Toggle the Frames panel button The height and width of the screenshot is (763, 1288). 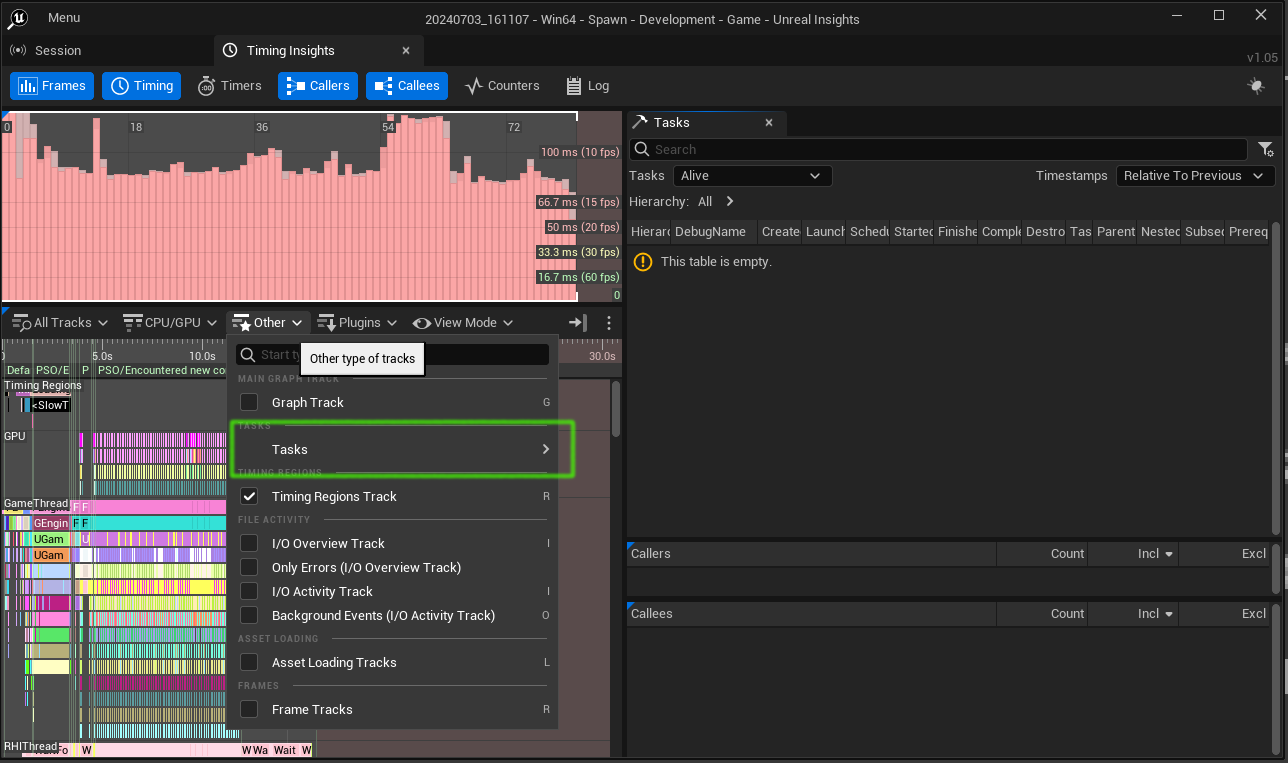[53, 86]
